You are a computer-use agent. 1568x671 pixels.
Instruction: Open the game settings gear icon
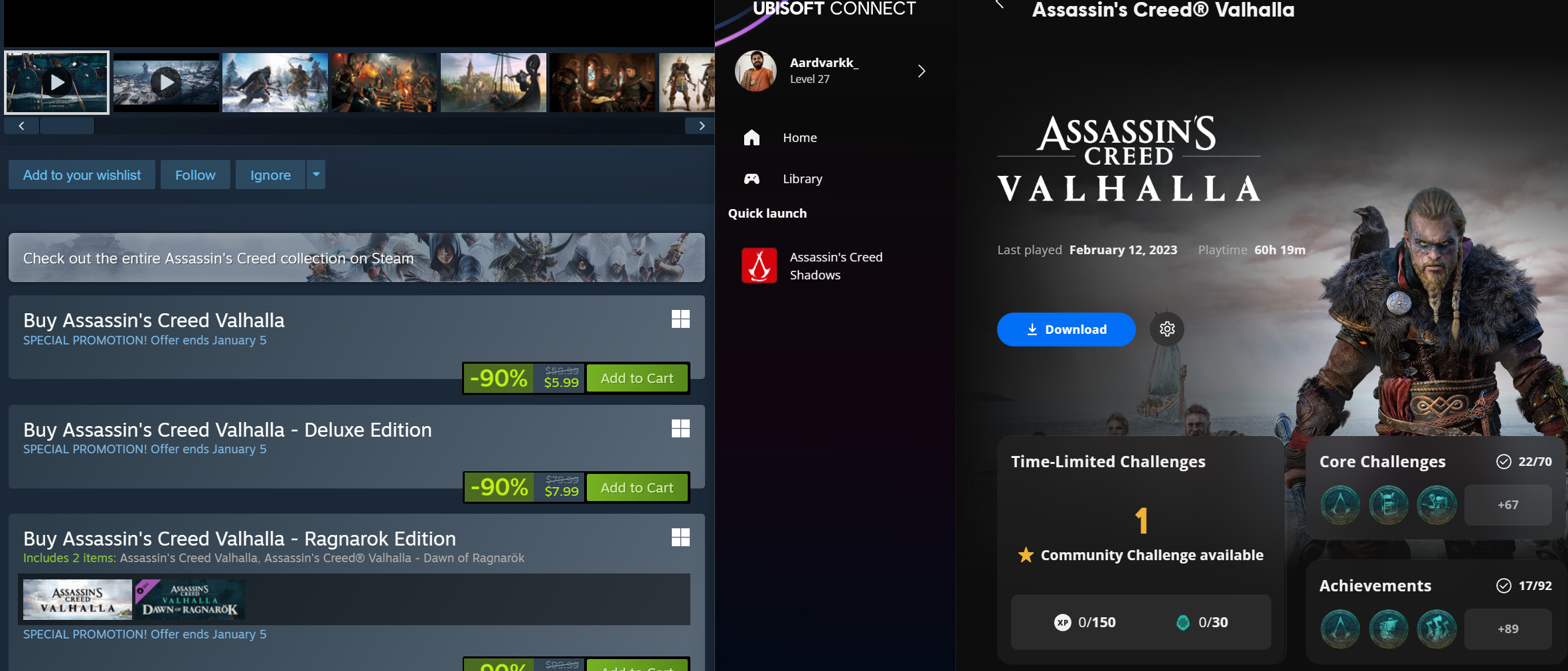coord(1167,329)
